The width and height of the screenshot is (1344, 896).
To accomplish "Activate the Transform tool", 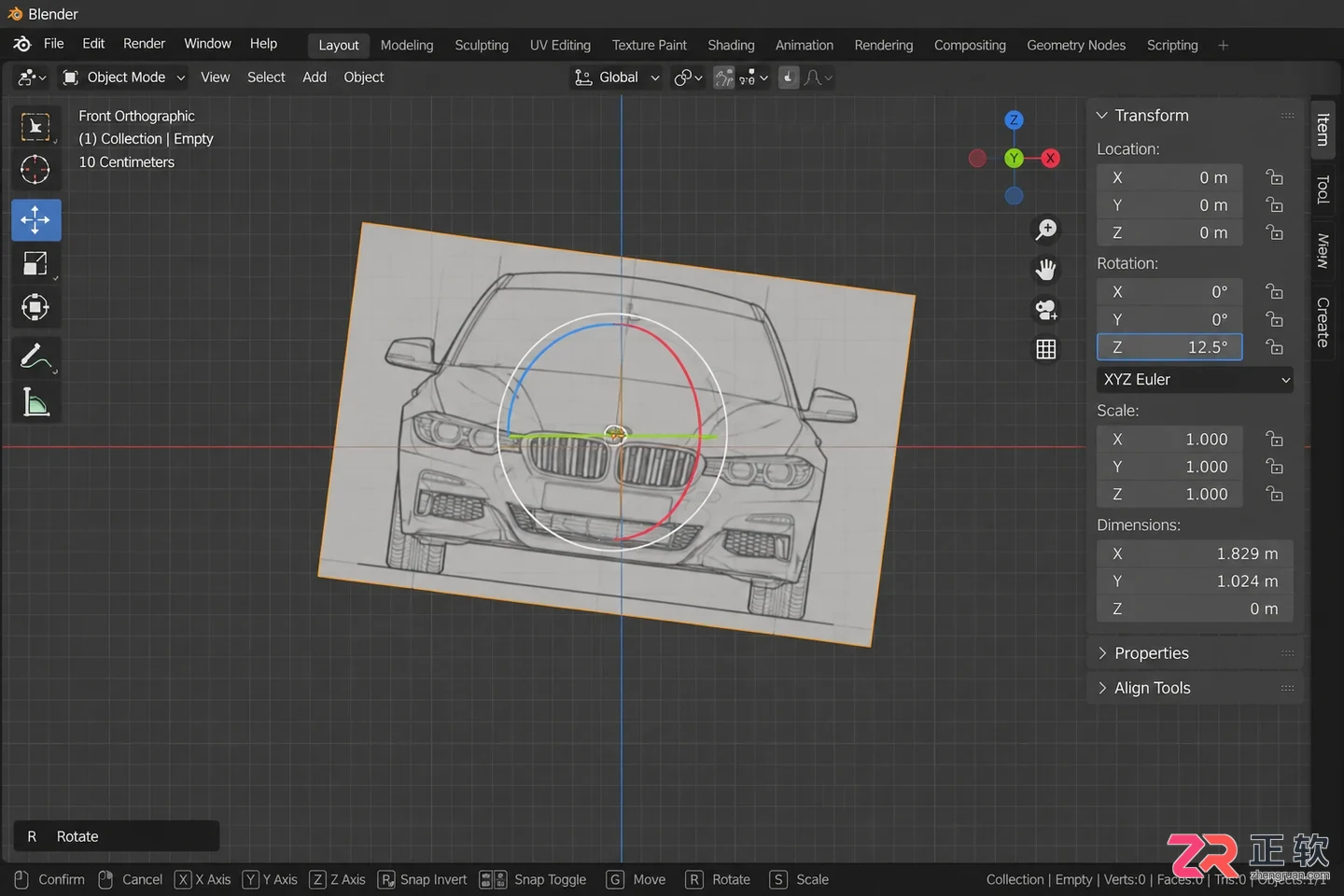I will (35, 307).
